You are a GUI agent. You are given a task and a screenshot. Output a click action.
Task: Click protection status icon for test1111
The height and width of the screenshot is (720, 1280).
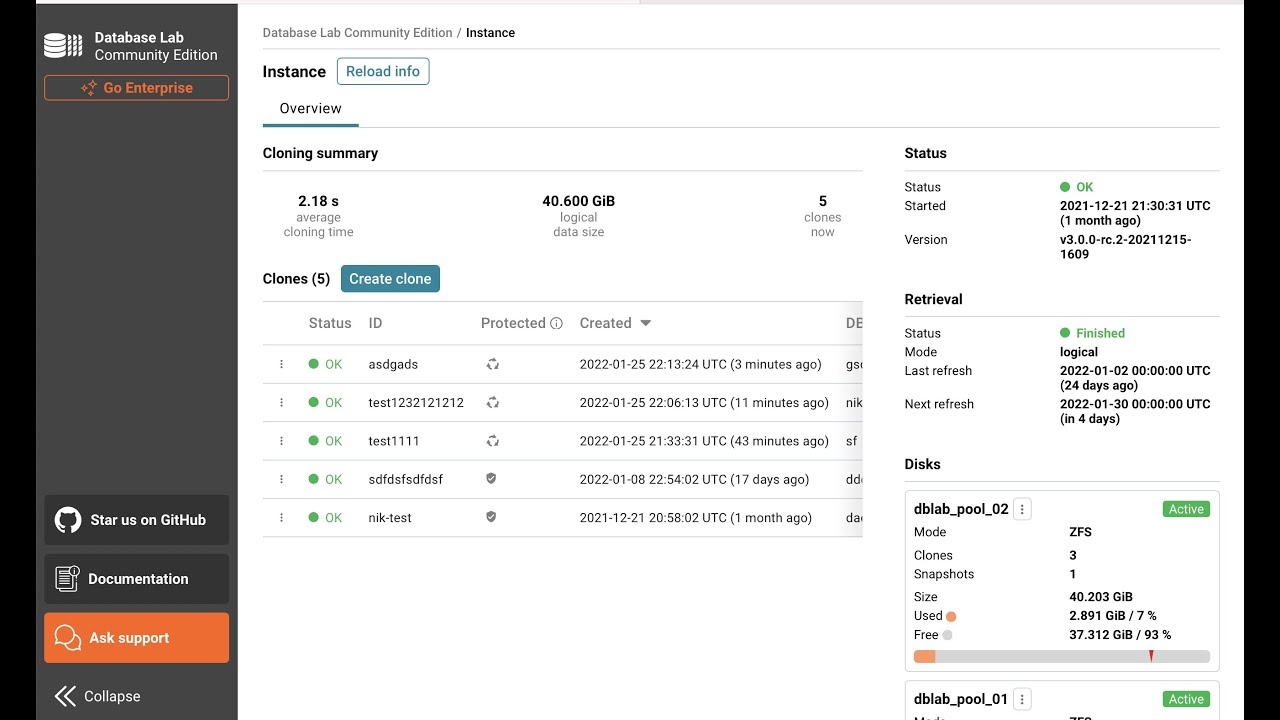coord(492,441)
